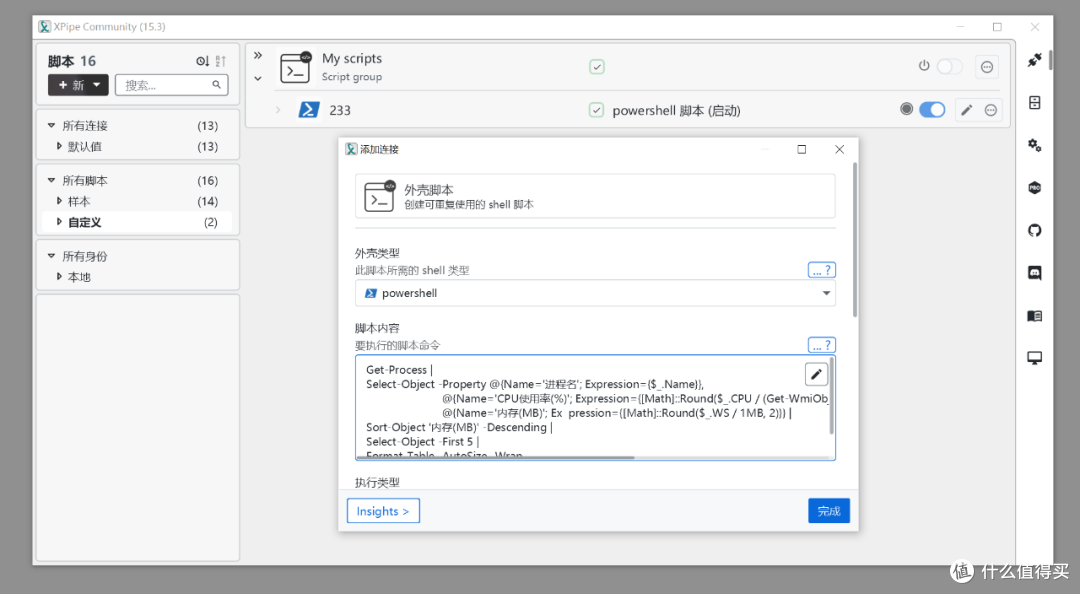Click the 所有脚本 count (16)
Image resolution: width=1080 pixels, height=594 pixels.
[207, 181]
